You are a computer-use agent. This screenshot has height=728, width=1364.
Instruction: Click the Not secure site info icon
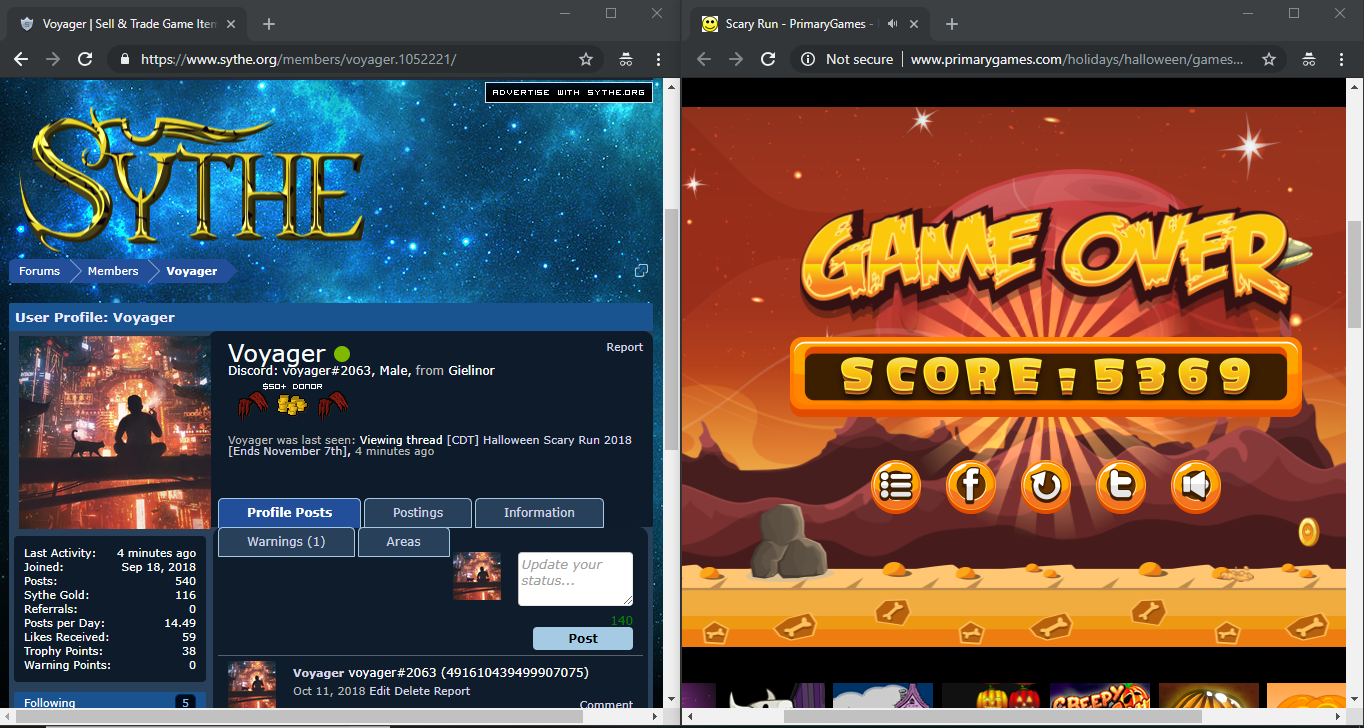(x=809, y=59)
